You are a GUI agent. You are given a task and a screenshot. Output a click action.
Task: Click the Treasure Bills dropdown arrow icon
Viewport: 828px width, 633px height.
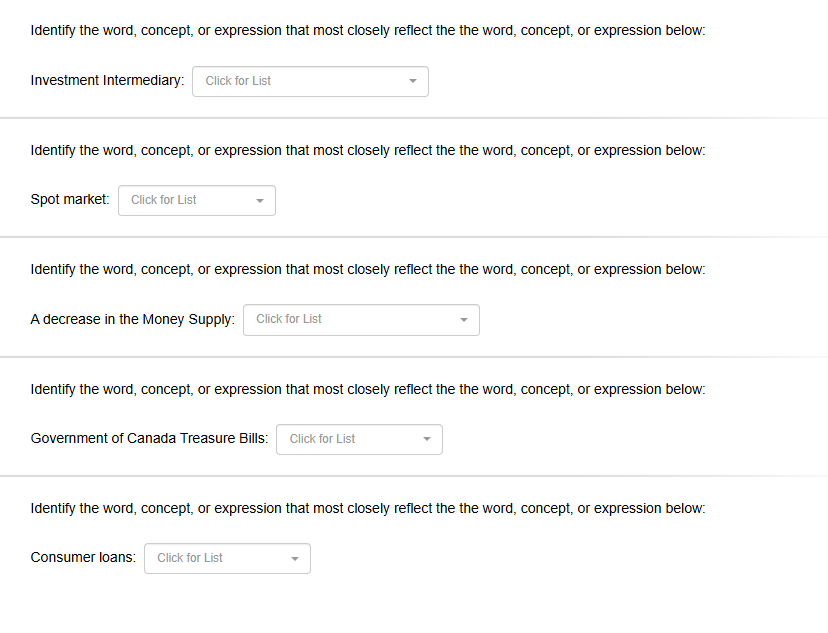coord(427,439)
